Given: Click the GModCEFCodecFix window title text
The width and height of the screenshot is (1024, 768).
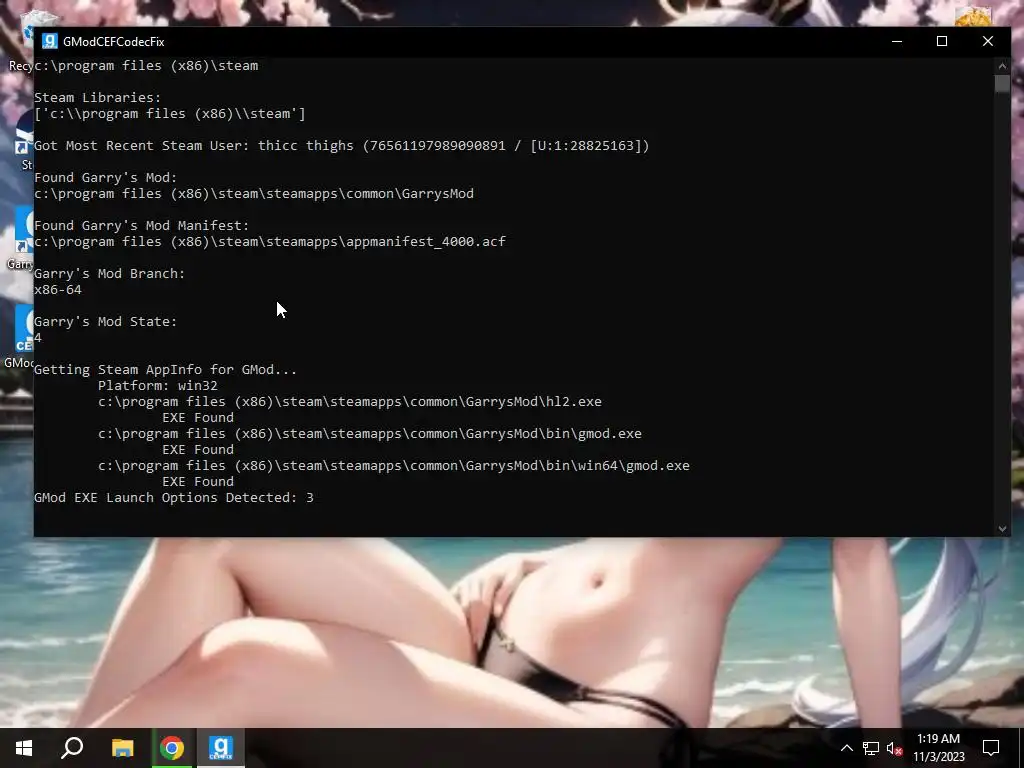Looking at the screenshot, I should [114, 41].
